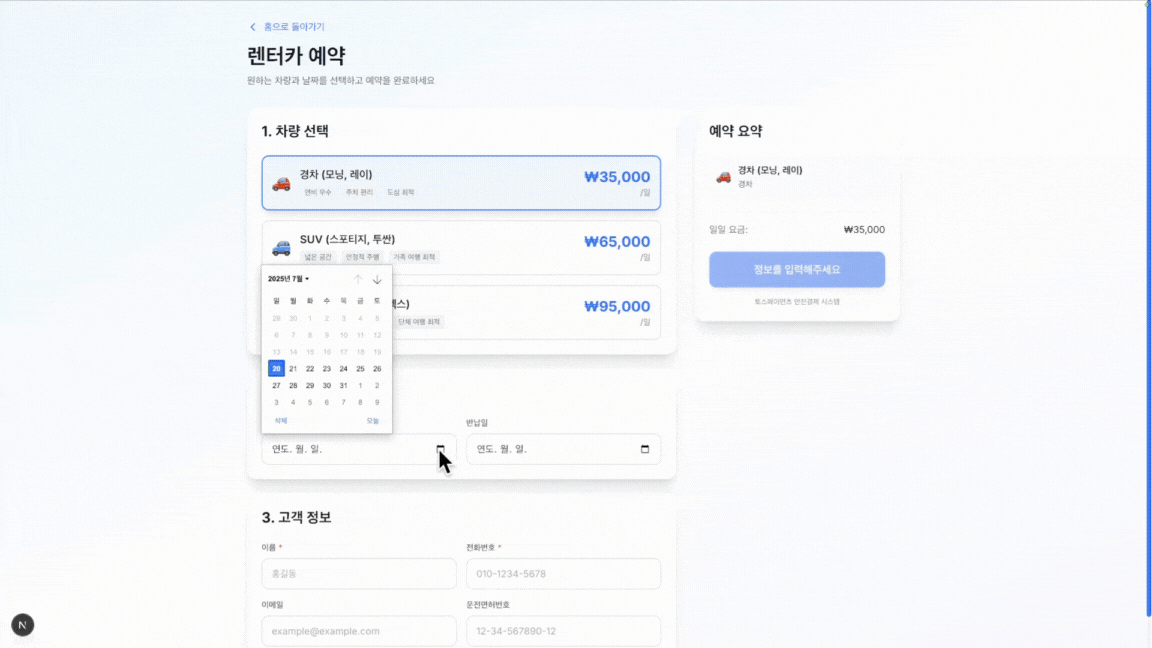Image resolution: width=1152 pixels, height=648 pixels.
Task: Click the disabled date 15 in calendar
Action: pyautogui.click(x=310, y=352)
